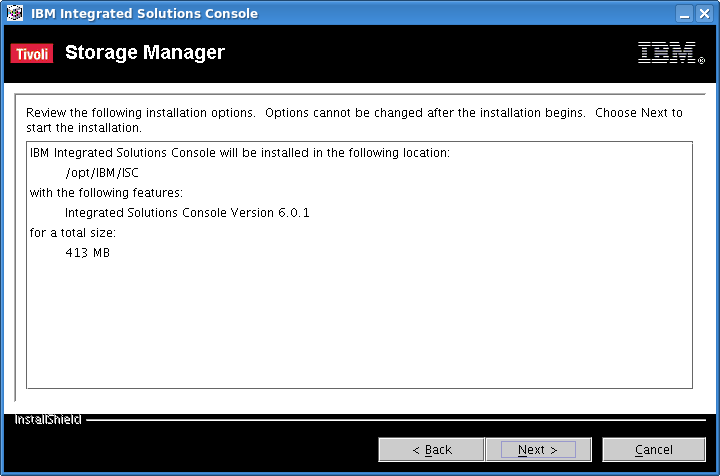This screenshot has height=476, width=720.
Task: Go back with the Back button
Action: (x=431, y=449)
